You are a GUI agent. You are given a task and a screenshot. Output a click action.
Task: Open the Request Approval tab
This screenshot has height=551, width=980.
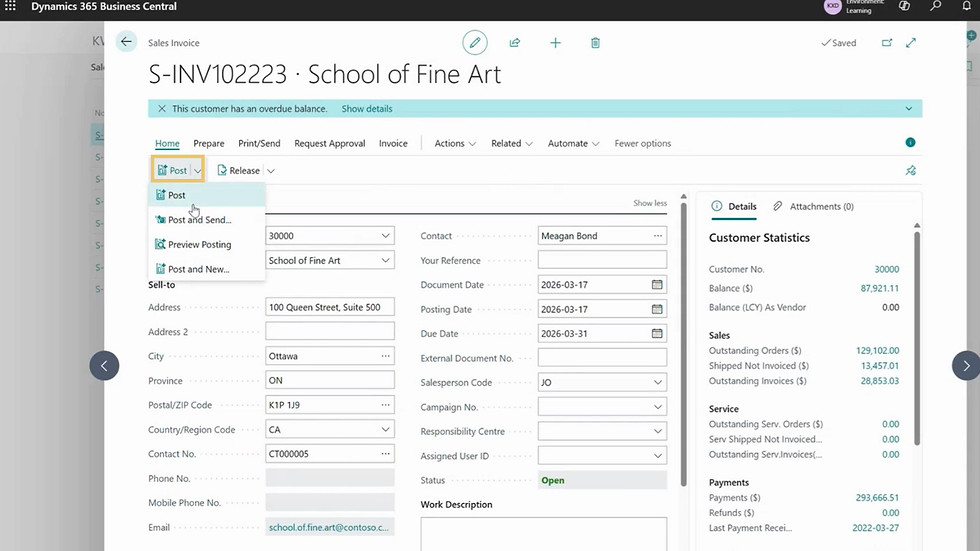pos(329,143)
